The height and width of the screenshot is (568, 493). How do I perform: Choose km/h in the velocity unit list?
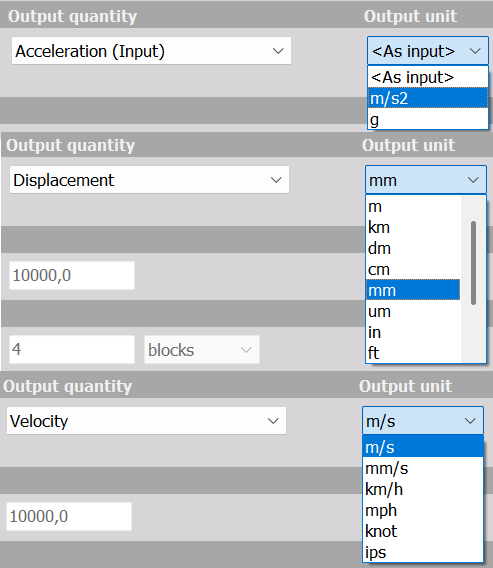(x=423, y=489)
